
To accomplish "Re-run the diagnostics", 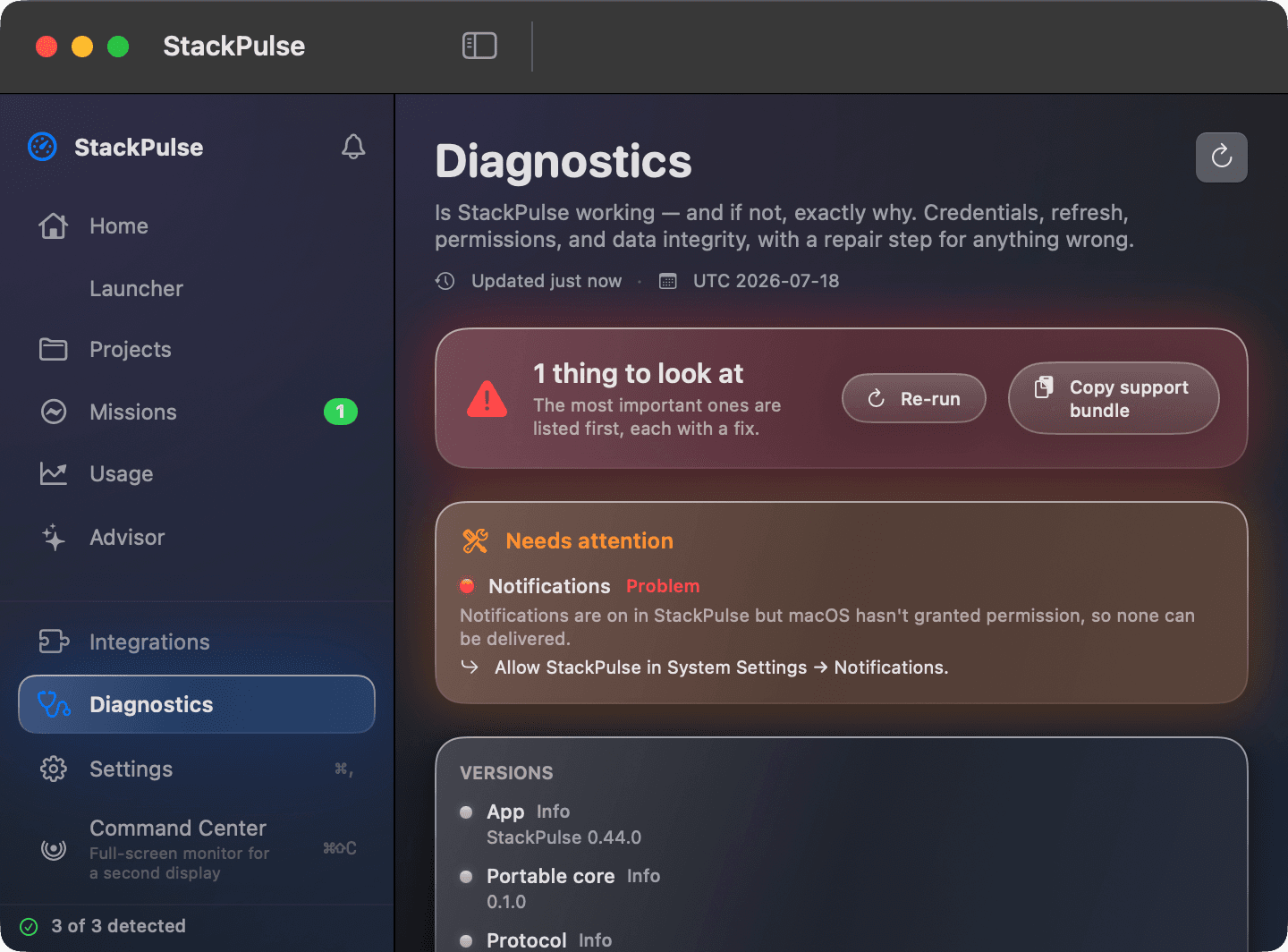I will (x=914, y=398).
